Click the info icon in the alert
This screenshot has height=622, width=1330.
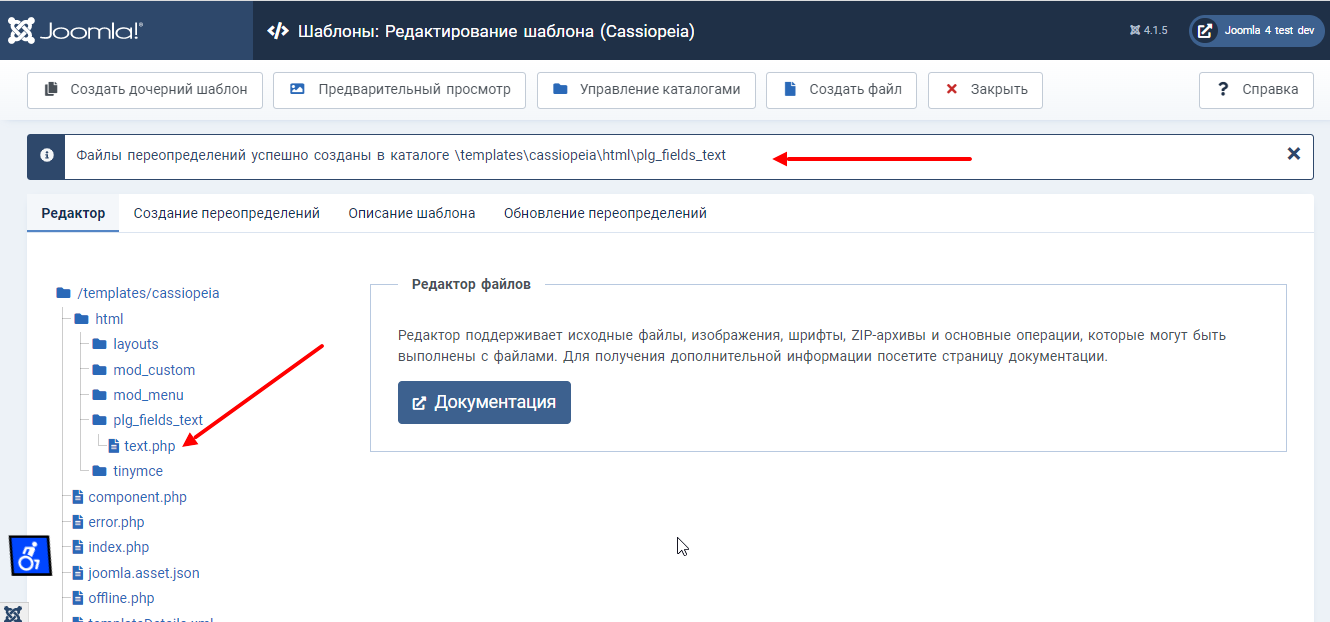pyautogui.click(x=46, y=156)
